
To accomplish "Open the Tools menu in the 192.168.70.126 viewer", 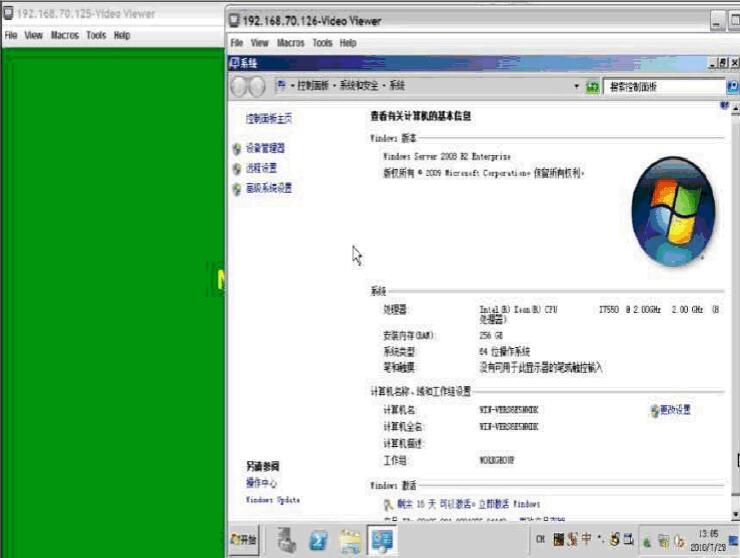I will 322,43.
